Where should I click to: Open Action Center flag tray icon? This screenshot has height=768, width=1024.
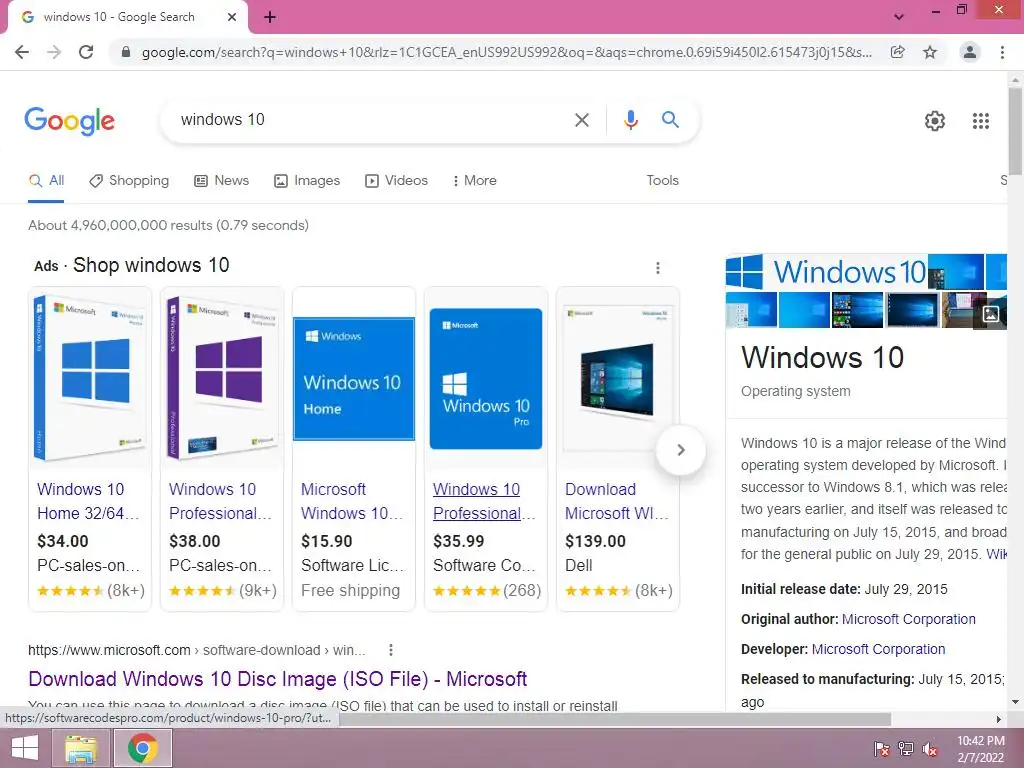coord(881,749)
